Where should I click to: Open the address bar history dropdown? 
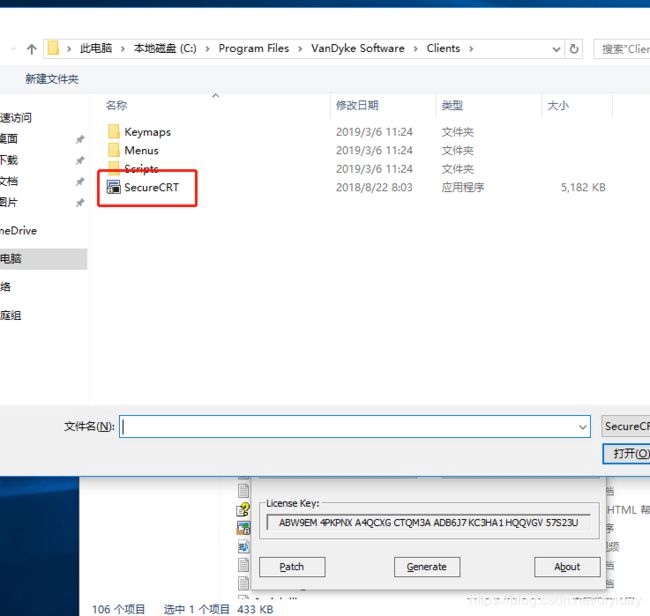556,49
